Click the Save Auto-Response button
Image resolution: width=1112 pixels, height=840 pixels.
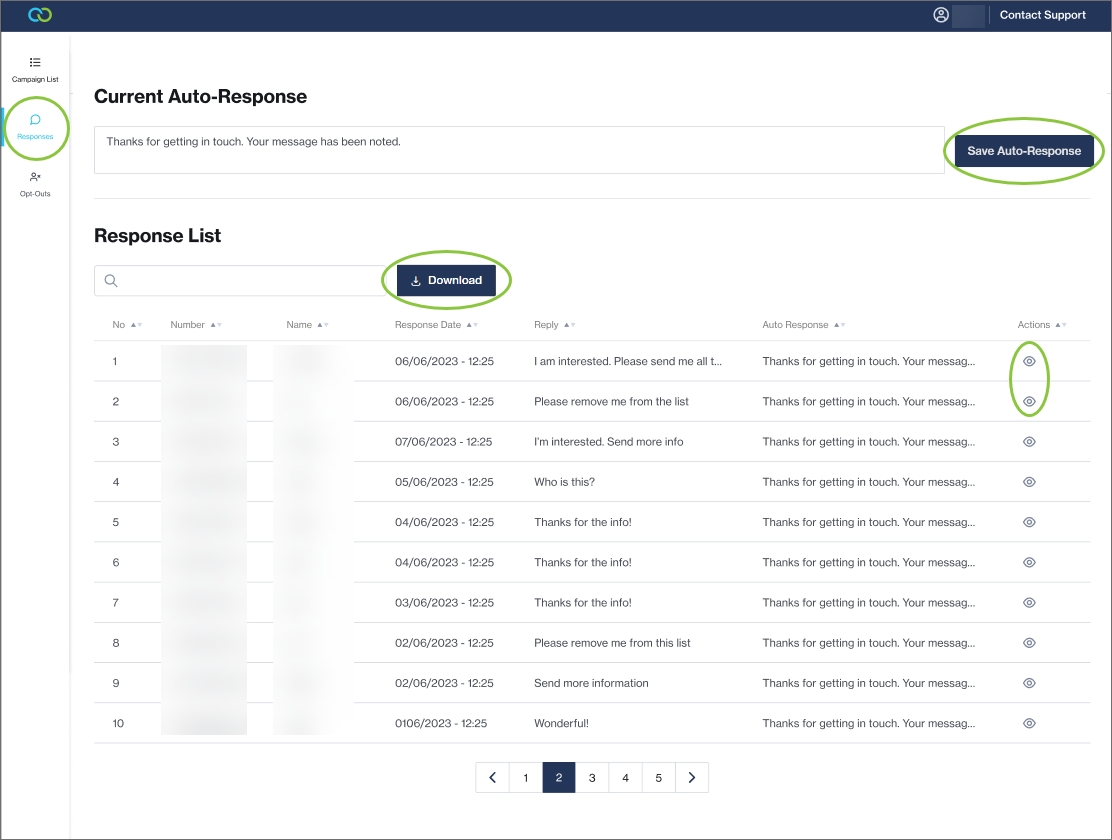[x=1024, y=151]
